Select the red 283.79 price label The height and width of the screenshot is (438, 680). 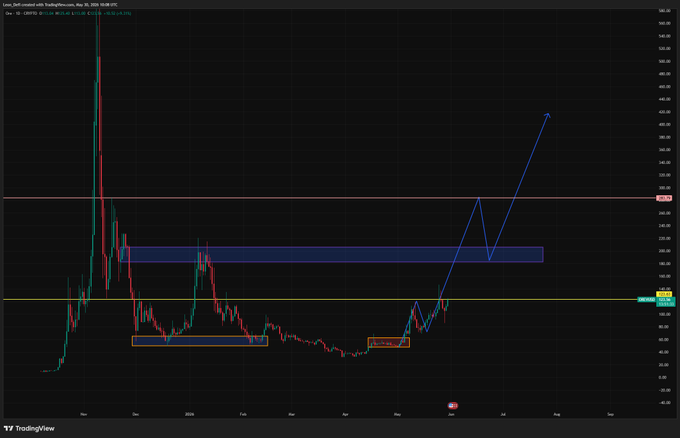click(664, 198)
